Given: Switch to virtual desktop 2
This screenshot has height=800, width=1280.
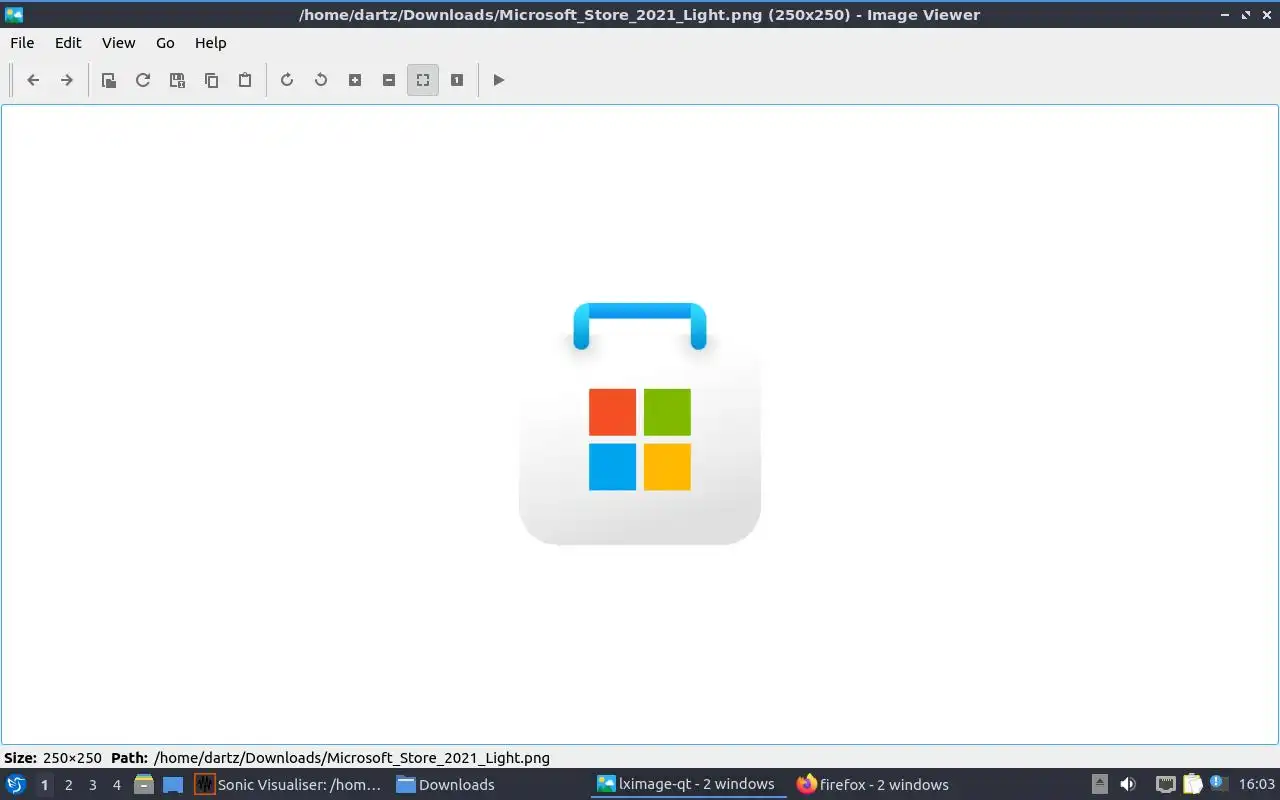Looking at the screenshot, I should coord(68,785).
